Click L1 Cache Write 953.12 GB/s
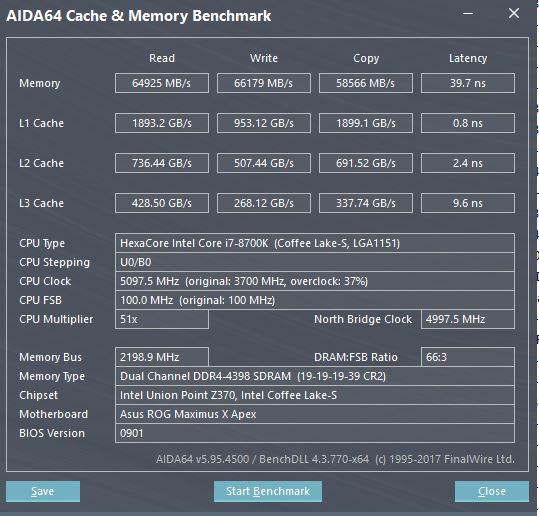 click(x=264, y=123)
